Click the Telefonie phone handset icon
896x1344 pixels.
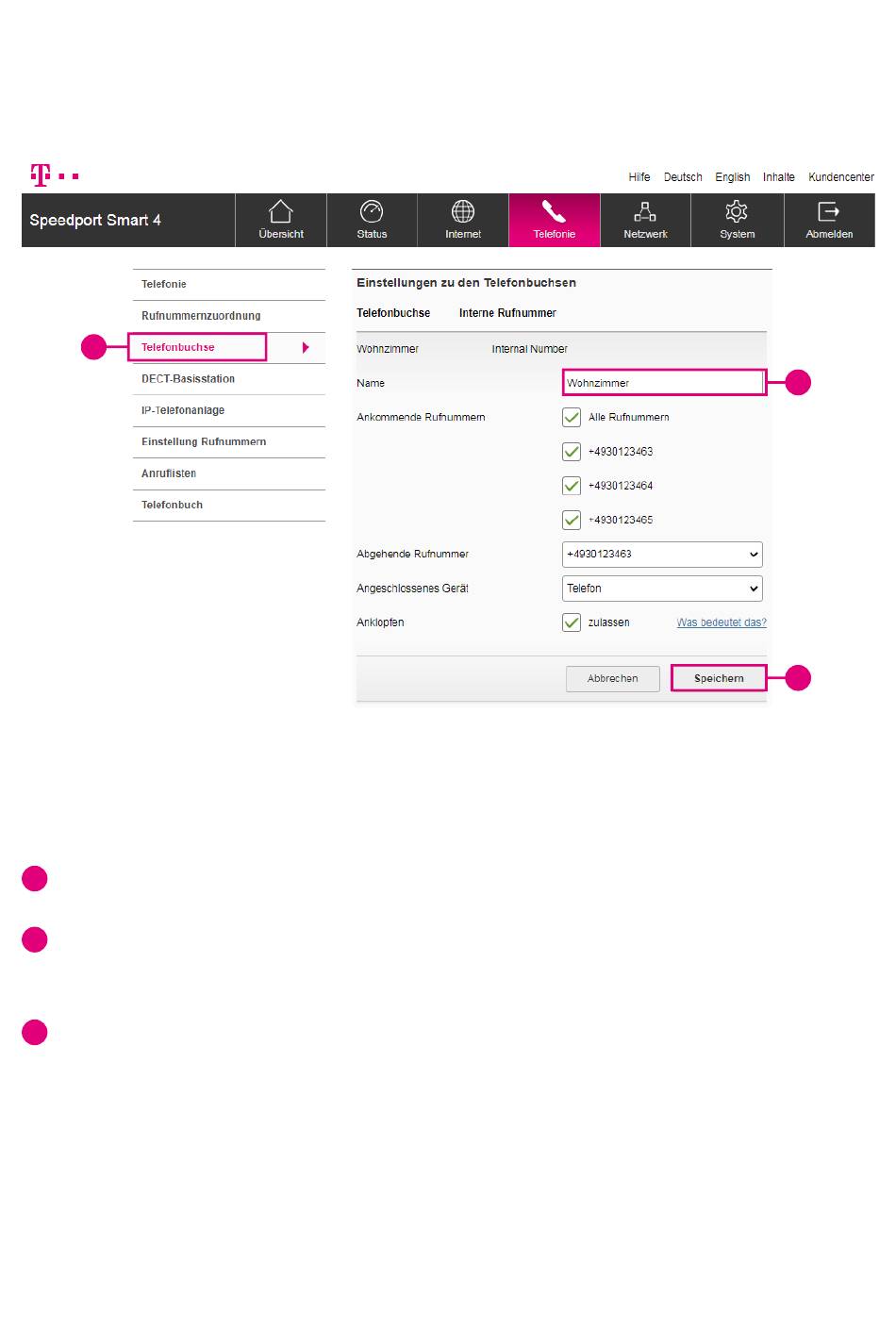[x=554, y=211]
